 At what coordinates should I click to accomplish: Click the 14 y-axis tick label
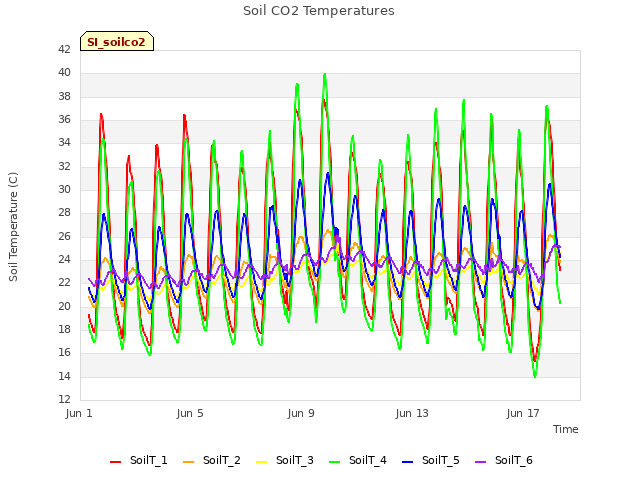click(64, 376)
